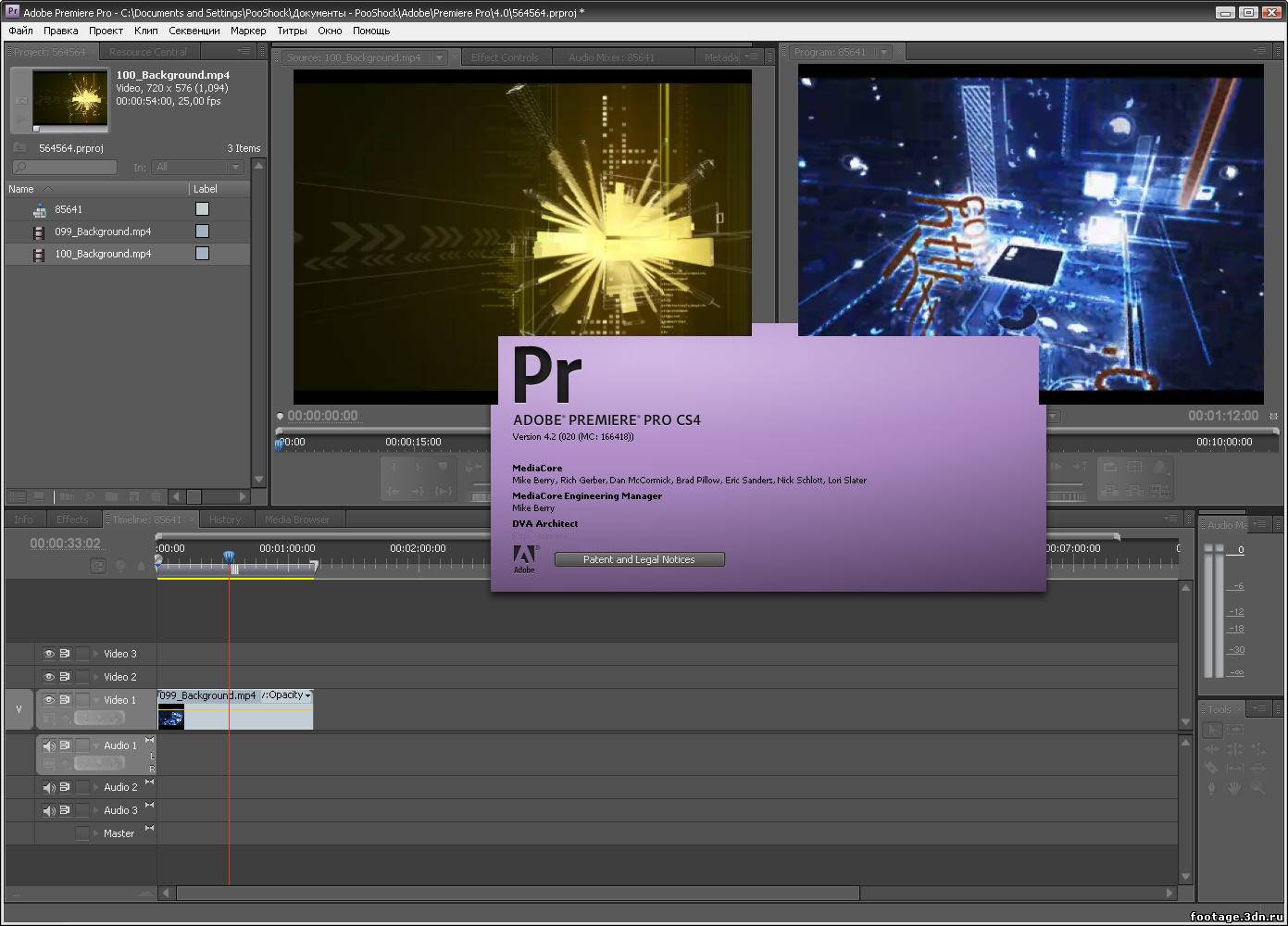This screenshot has width=1288, height=926.
Task: Switch to the Effect Controls tab
Action: [x=505, y=57]
